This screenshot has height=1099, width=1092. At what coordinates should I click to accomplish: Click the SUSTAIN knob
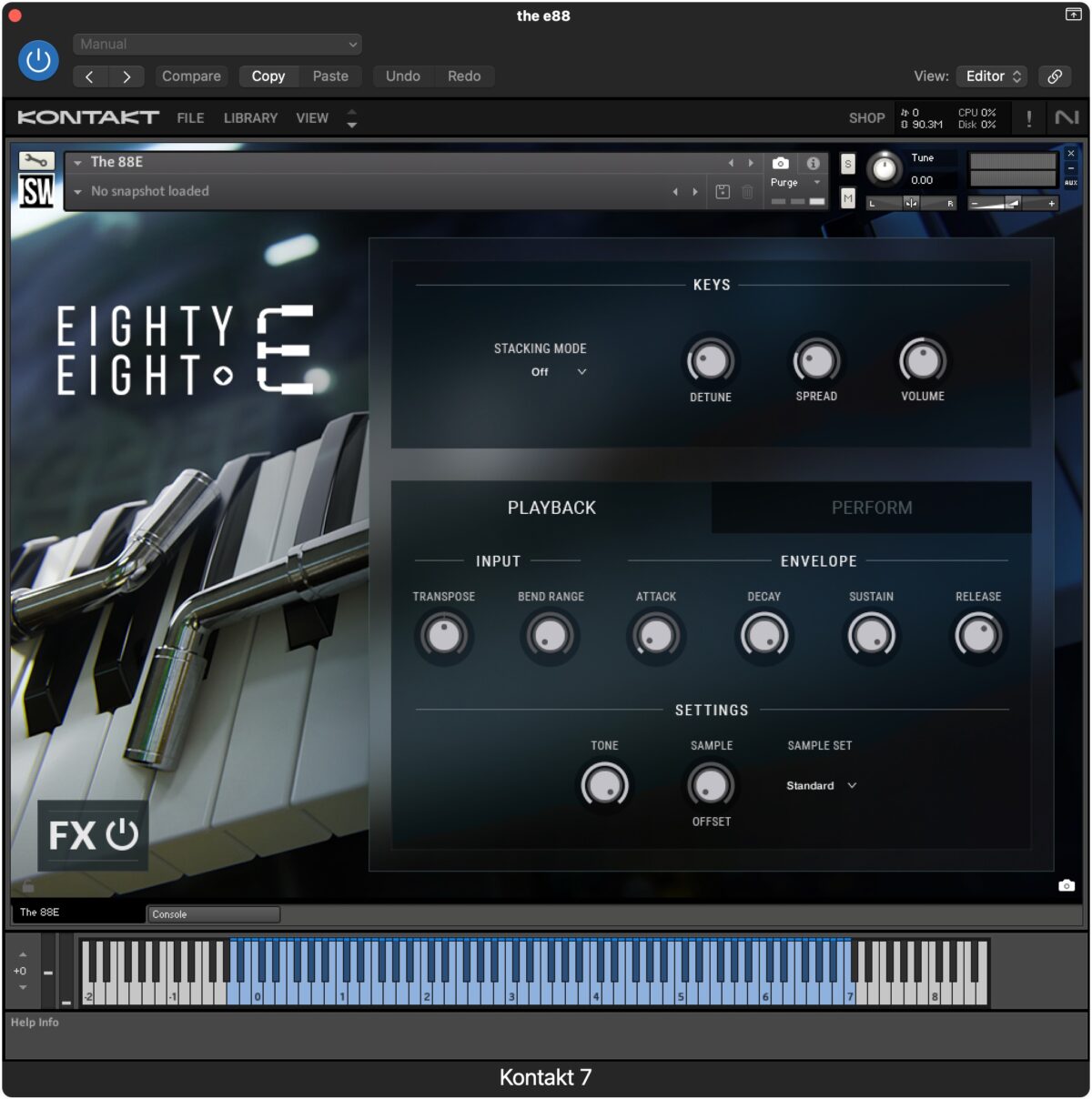871,636
